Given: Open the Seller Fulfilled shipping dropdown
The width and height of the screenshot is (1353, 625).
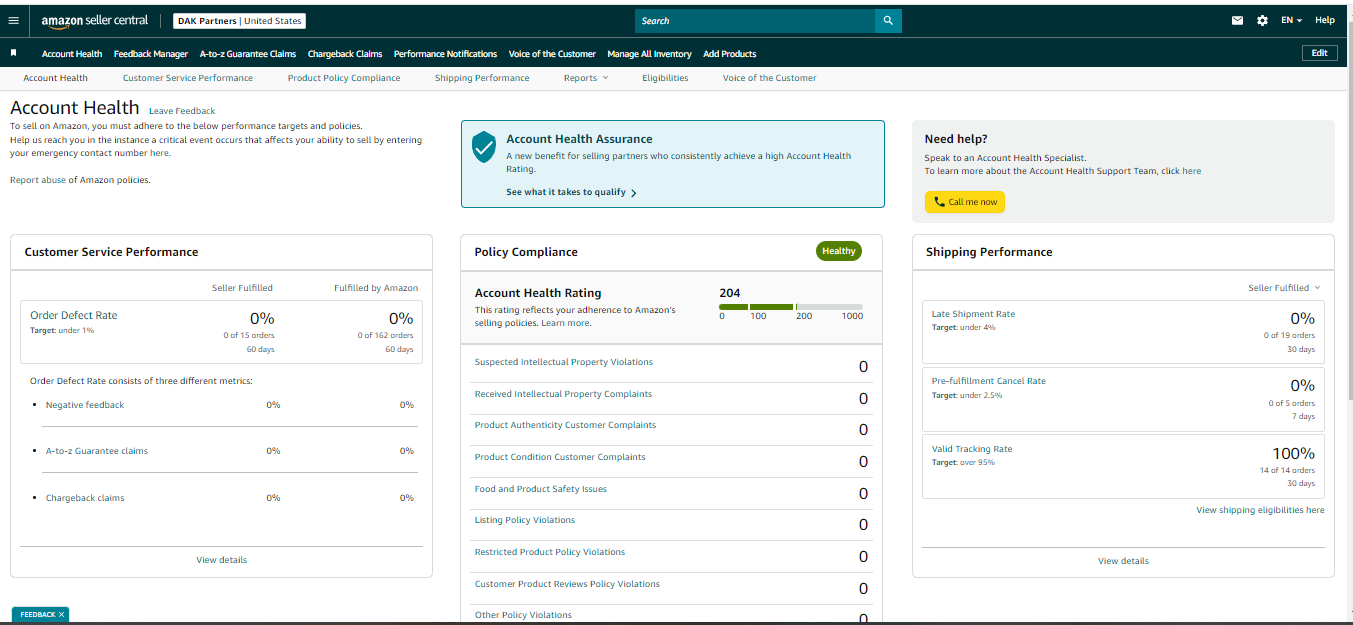Looking at the screenshot, I should pos(1284,288).
